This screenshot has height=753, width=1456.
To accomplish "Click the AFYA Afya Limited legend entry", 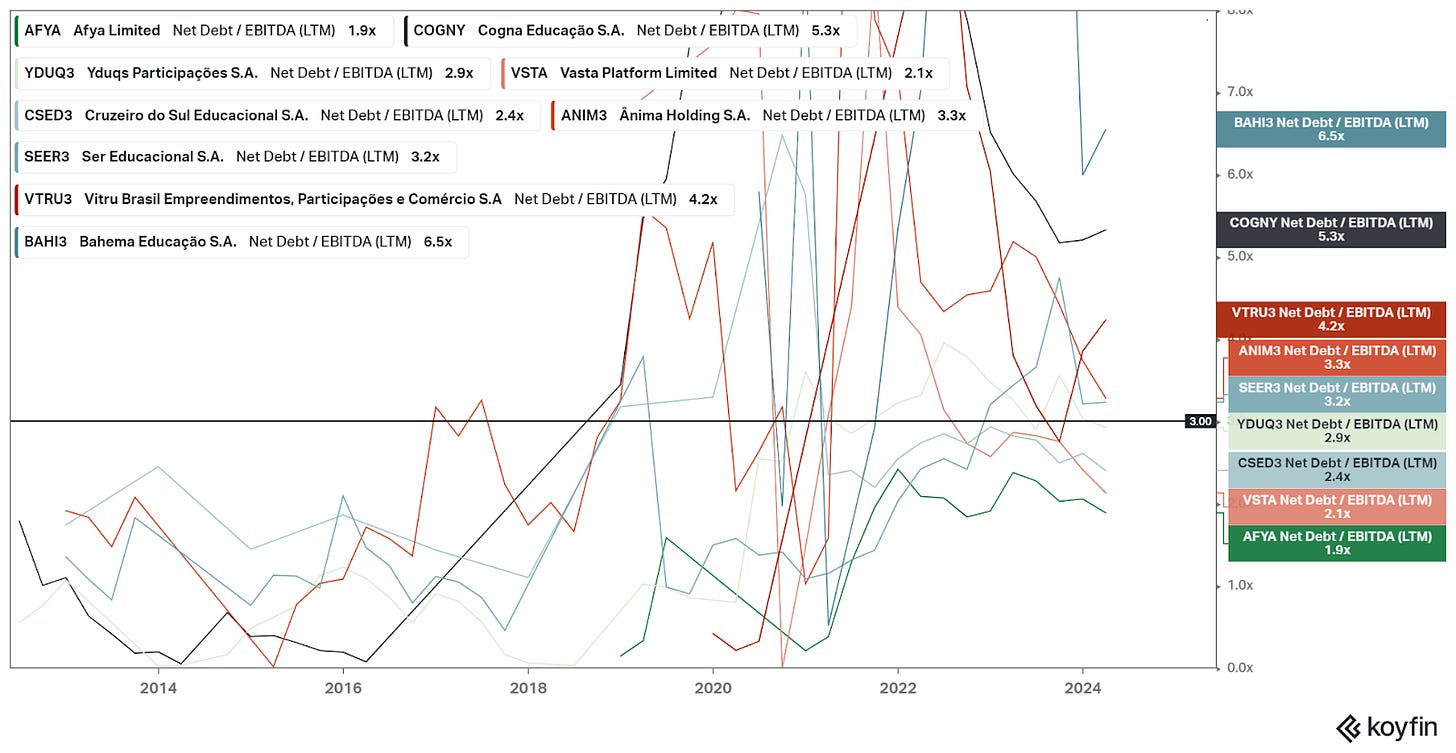I will coord(203,31).
